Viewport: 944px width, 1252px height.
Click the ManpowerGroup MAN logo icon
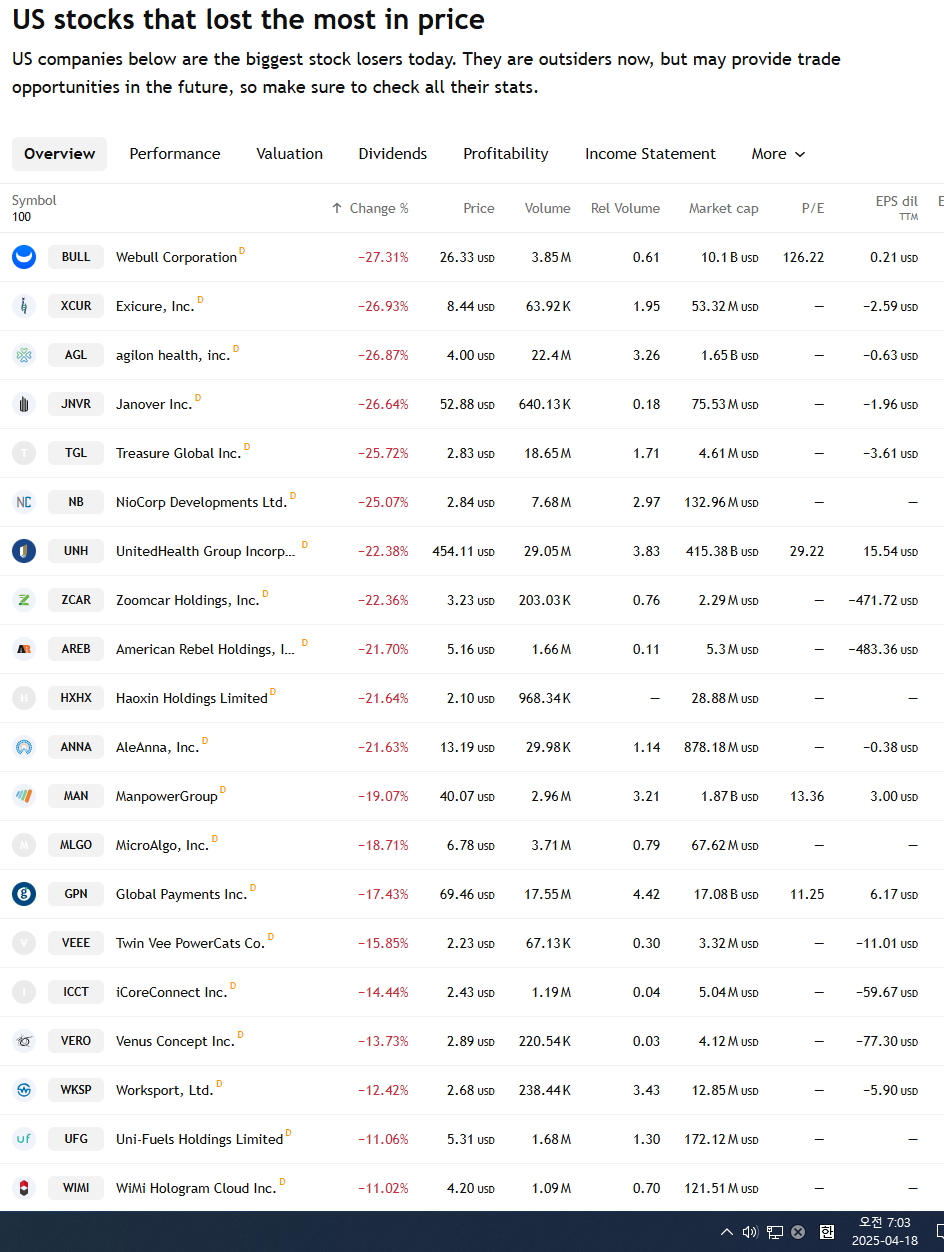tap(24, 796)
